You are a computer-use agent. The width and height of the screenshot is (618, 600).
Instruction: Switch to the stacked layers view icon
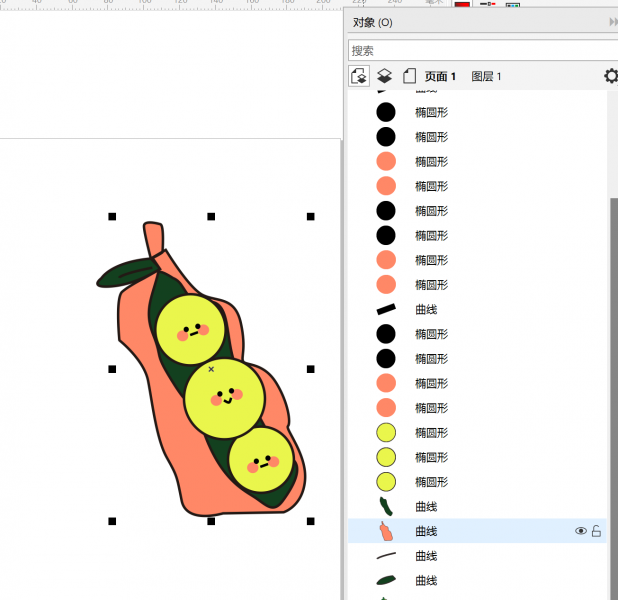pos(384,76)
